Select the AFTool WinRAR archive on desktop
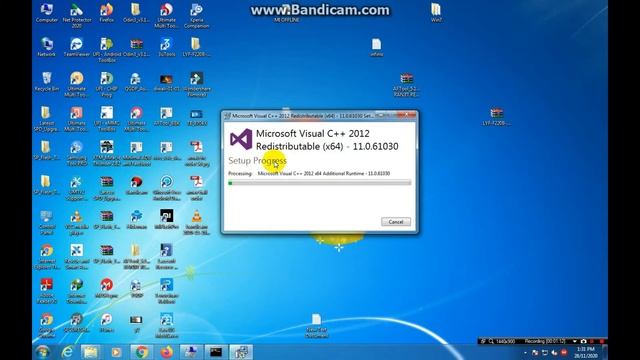Image resolution: width=640 pixels, height=360 pixels. pyautogui.click(x=407, y=84)
